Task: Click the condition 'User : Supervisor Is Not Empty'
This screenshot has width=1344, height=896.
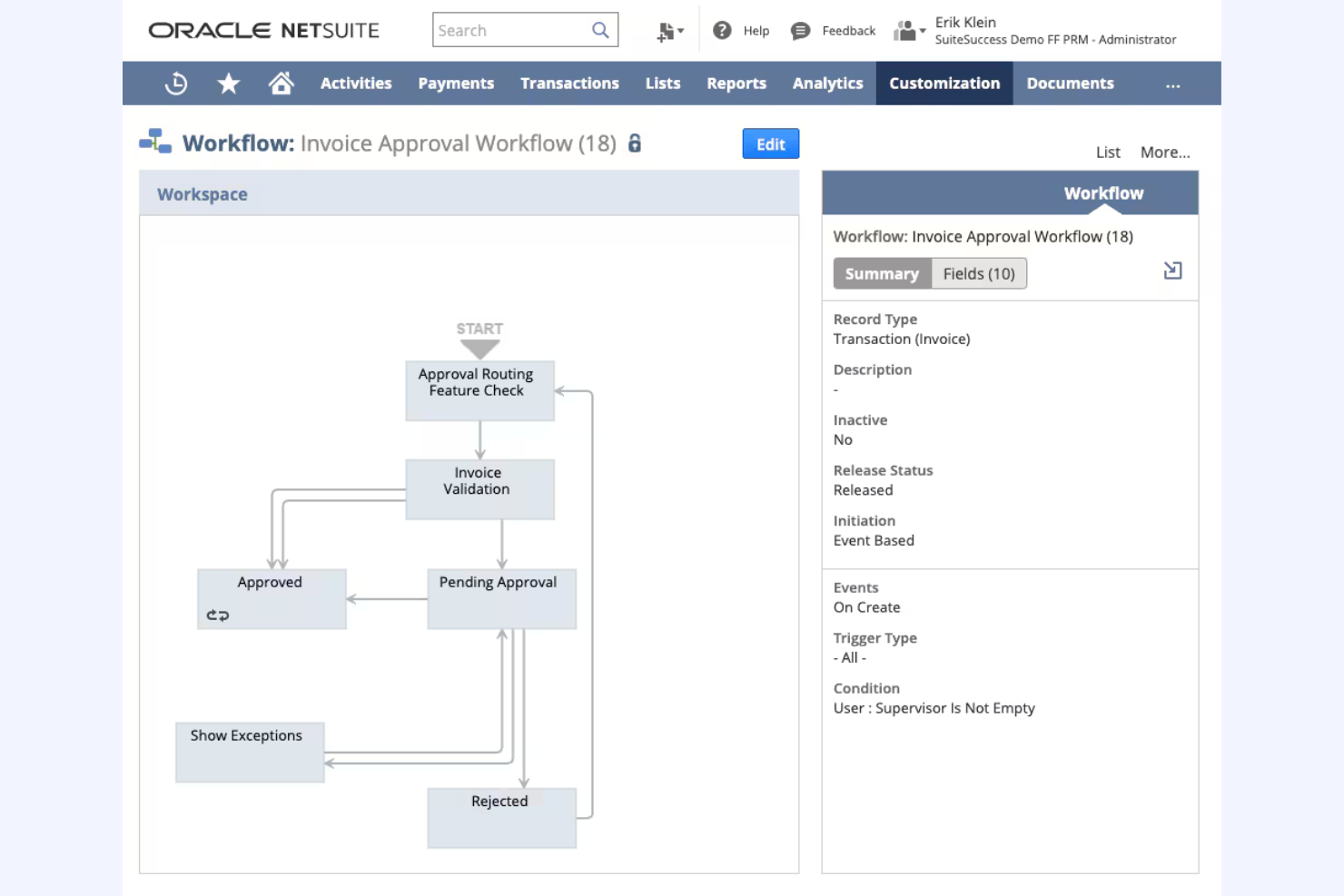Action: [934, 708]
